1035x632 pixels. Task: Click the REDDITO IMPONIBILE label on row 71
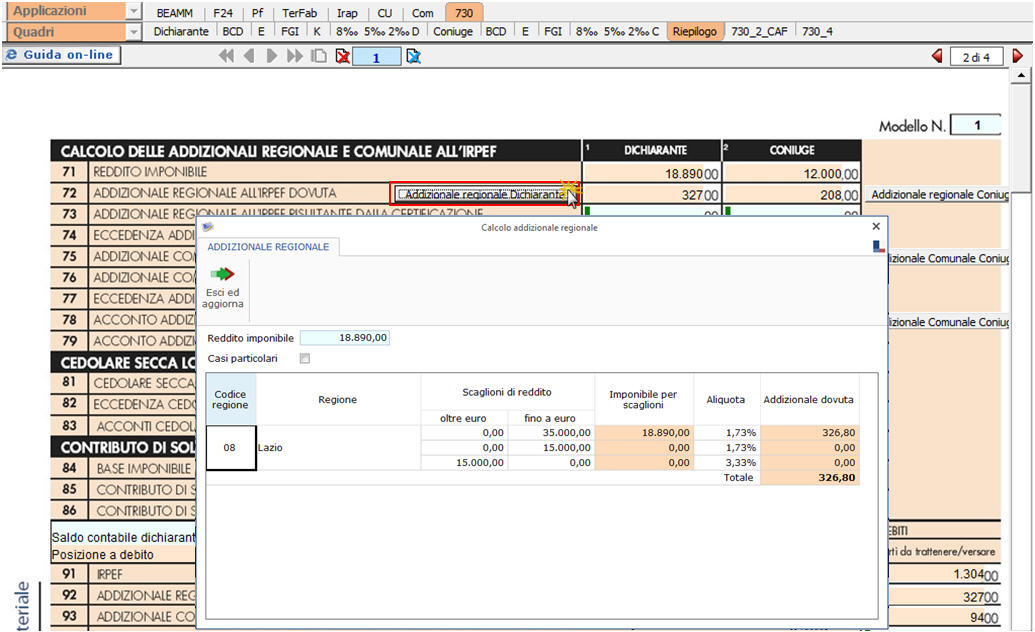tap(150, 172)
